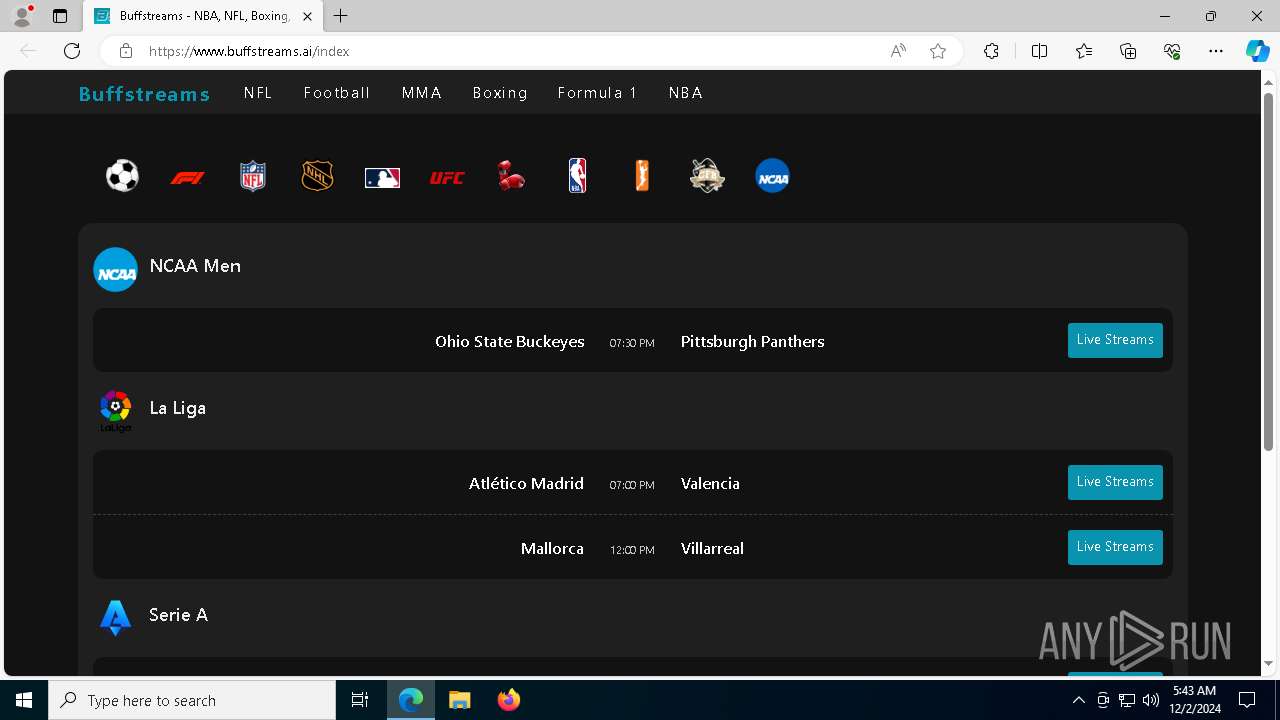The image size is (1280, 720).
Task: Open Edge Settings and more menu
Action: (x=1216, y=51)
